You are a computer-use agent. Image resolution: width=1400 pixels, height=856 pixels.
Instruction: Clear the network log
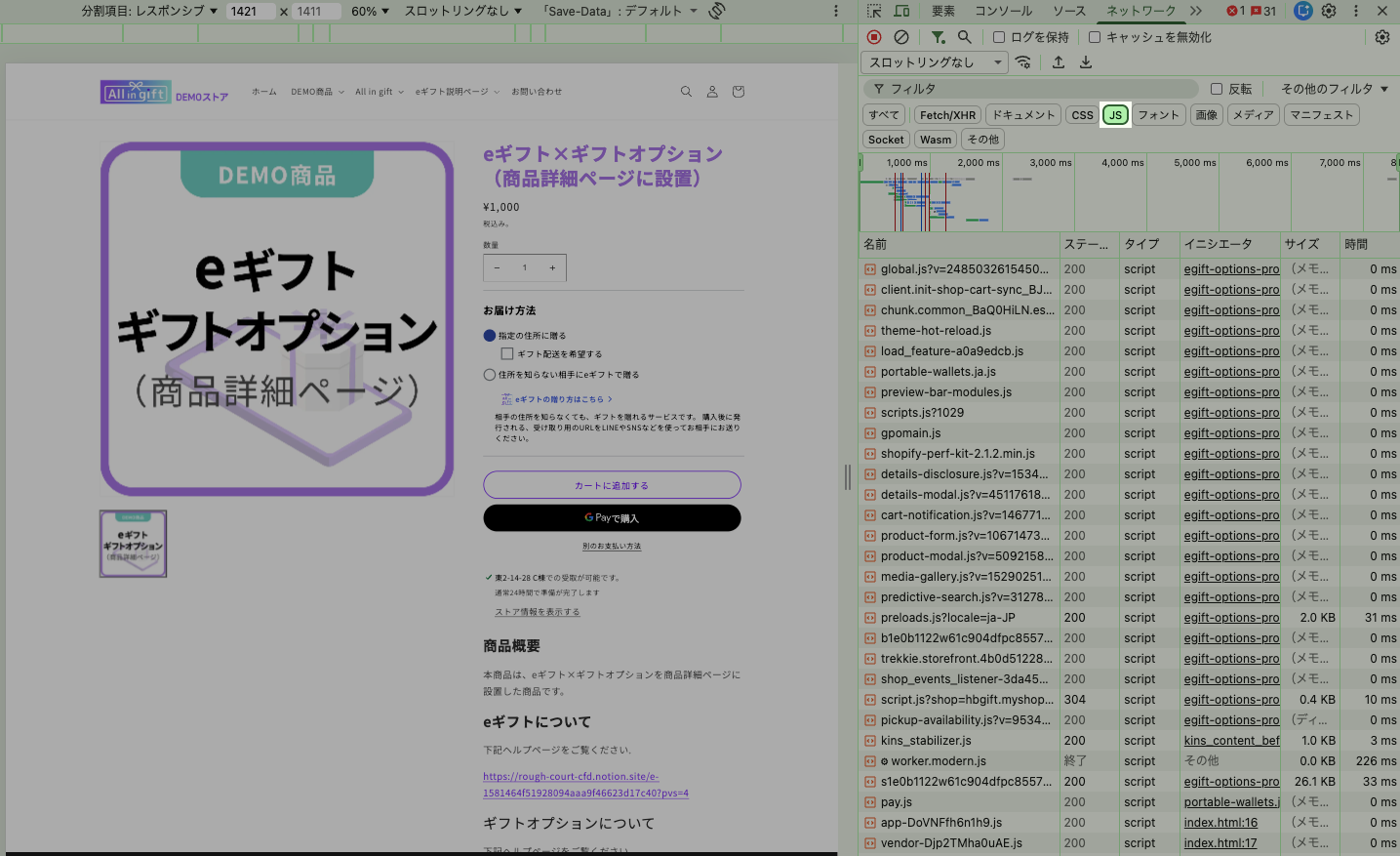pyautogui.click(x=901, y=37)
